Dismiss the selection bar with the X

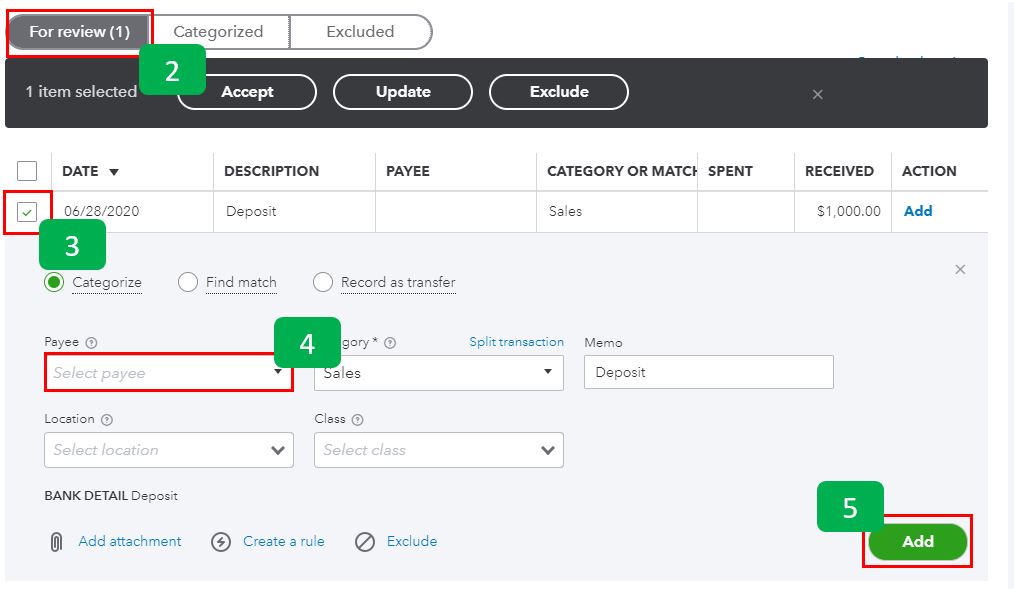[x=817, y=93]
